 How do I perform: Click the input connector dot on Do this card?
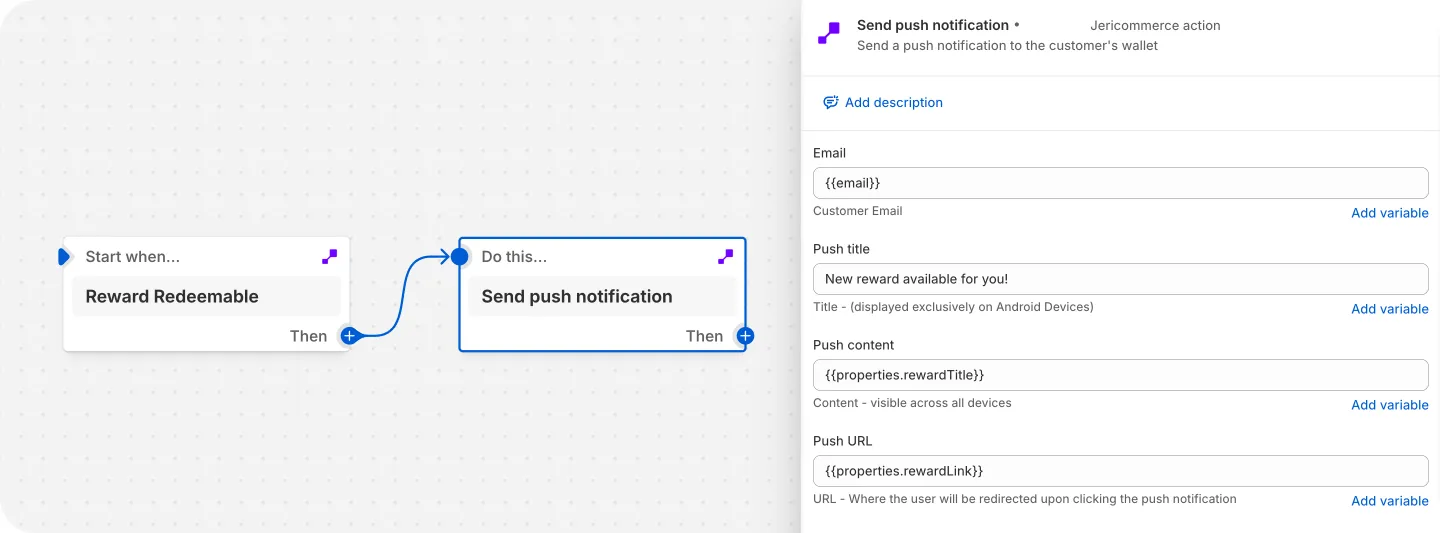pyautogui.click(x=460, y=257)
